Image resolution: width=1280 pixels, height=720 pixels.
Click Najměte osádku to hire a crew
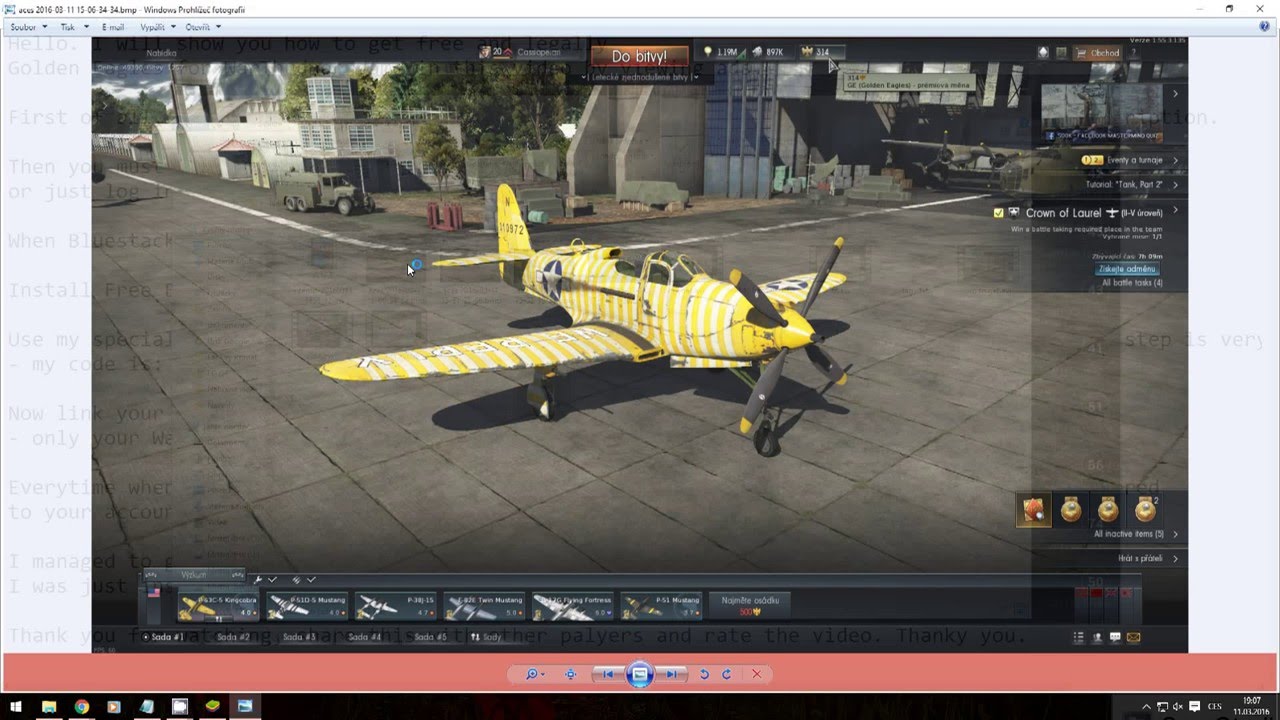click(x=750, y=604)
